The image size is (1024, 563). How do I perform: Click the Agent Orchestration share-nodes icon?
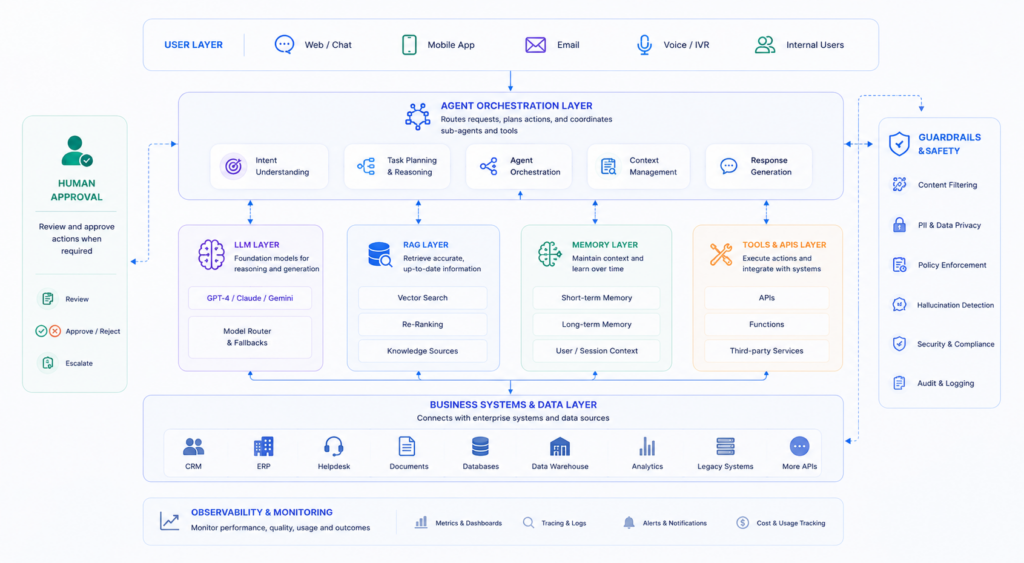(x=488, y=166)
